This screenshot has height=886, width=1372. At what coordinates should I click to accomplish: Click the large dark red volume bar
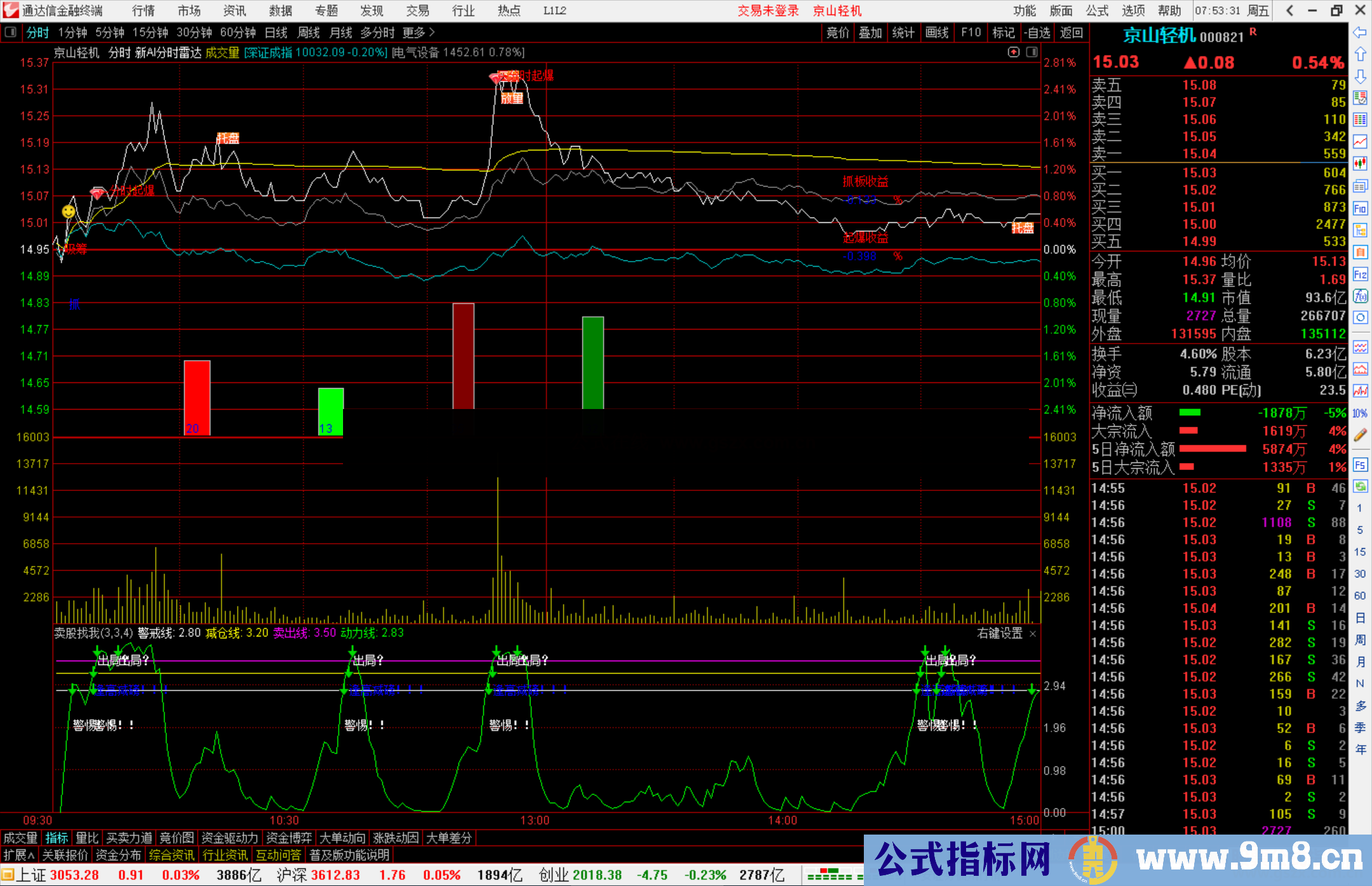tap(463, 356)
